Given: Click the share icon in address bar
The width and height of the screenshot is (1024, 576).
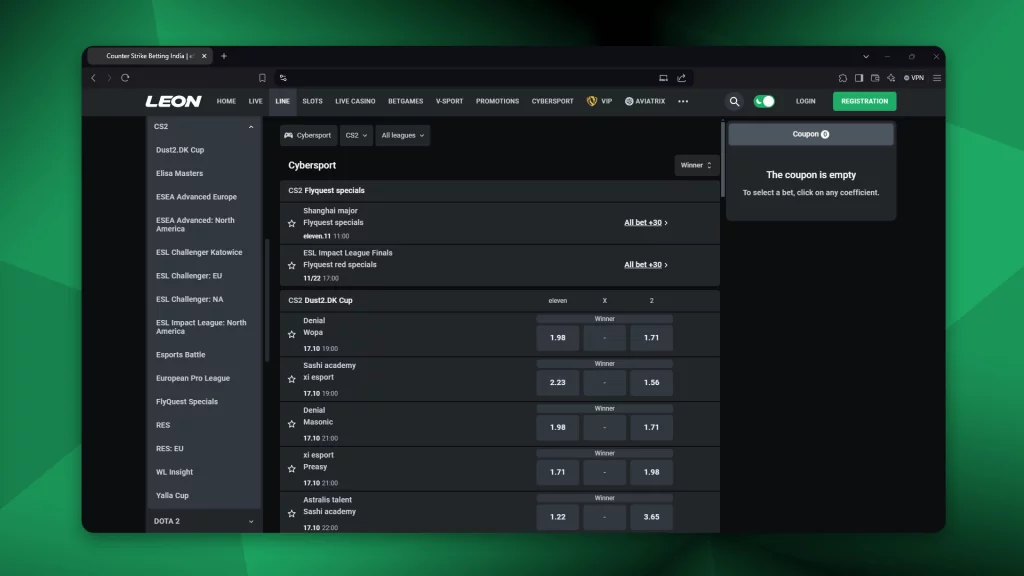Looking at the screenshot, I should [681, 78].
